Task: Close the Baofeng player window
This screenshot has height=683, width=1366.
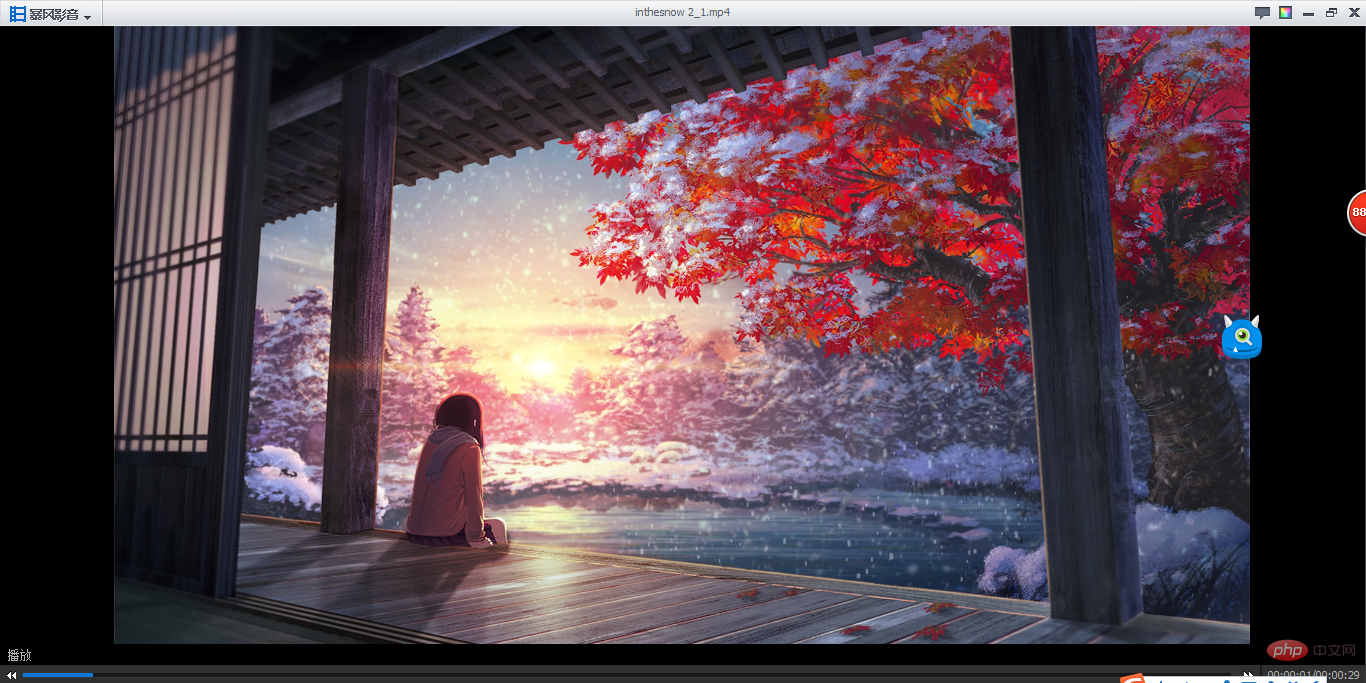Action: click(x=1353, y=13)
